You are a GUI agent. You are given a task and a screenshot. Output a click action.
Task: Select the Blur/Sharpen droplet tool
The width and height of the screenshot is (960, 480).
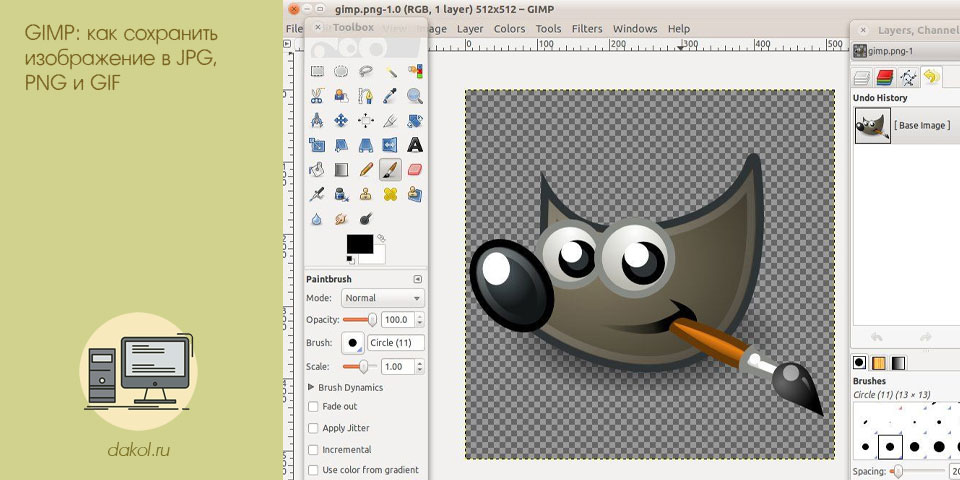click(x=317, y=219)
